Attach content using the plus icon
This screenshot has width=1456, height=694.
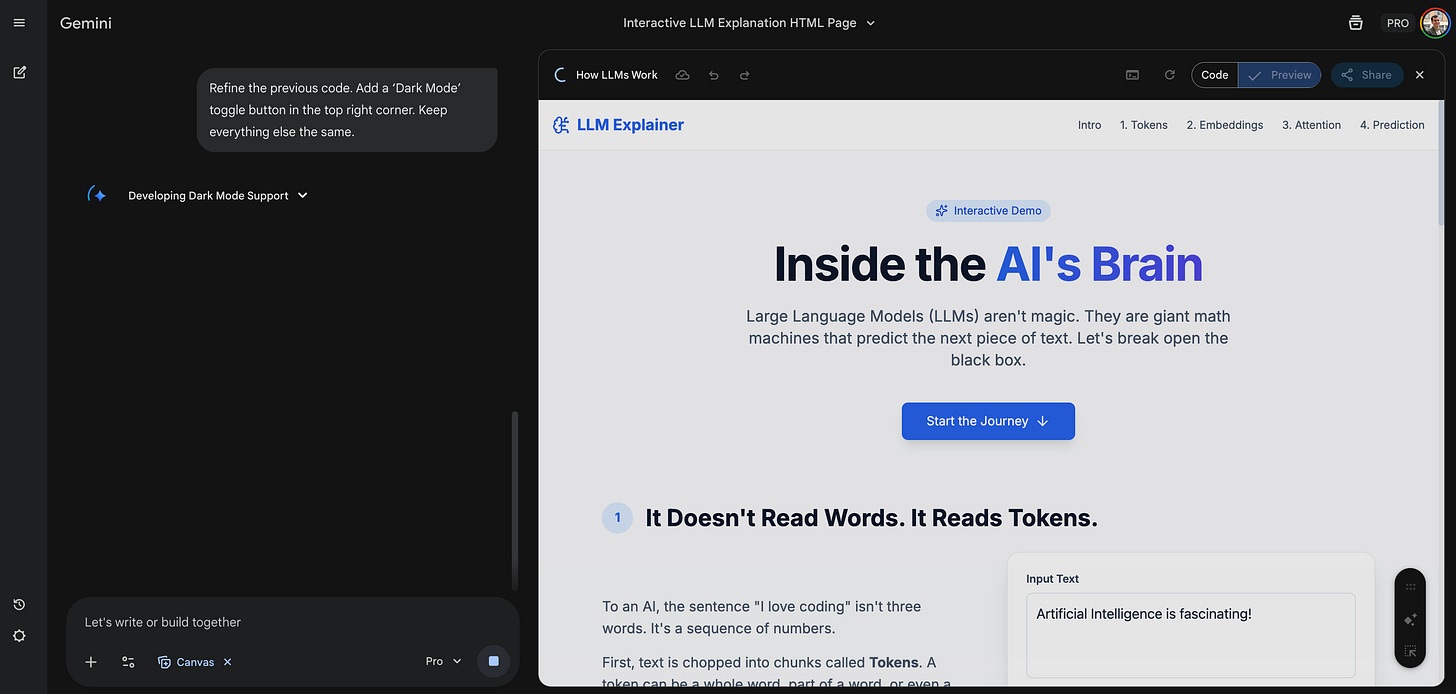coord(91,662)
